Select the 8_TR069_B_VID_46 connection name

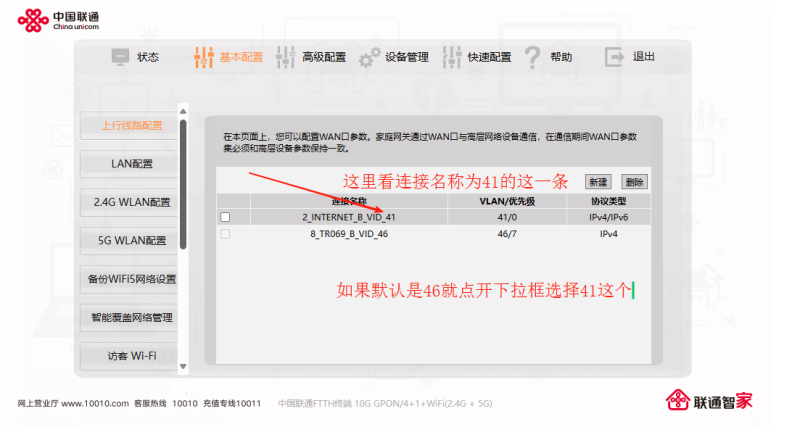coord(349,234)
